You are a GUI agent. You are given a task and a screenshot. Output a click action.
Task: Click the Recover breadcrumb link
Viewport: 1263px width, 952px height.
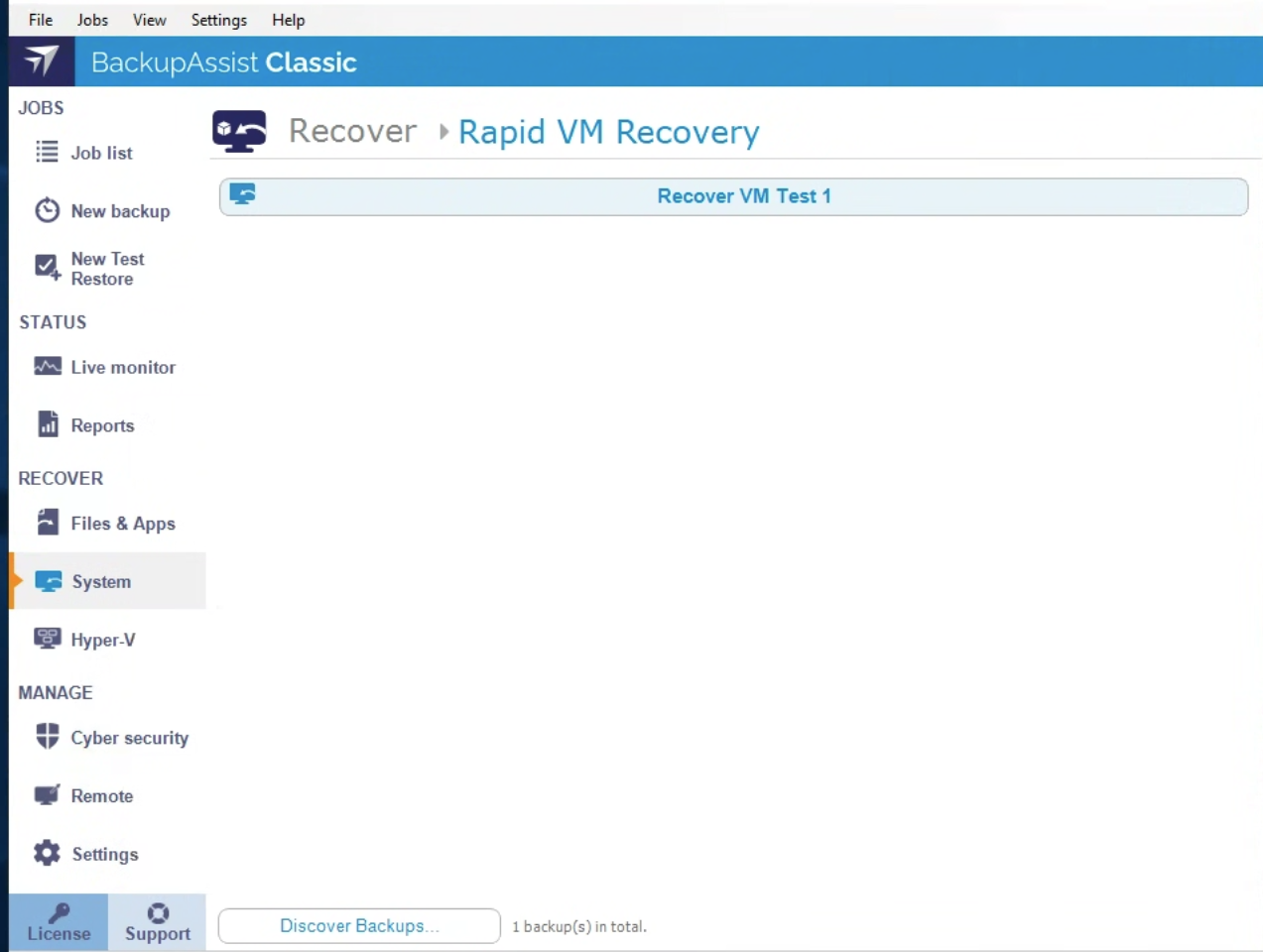(352, 131)
